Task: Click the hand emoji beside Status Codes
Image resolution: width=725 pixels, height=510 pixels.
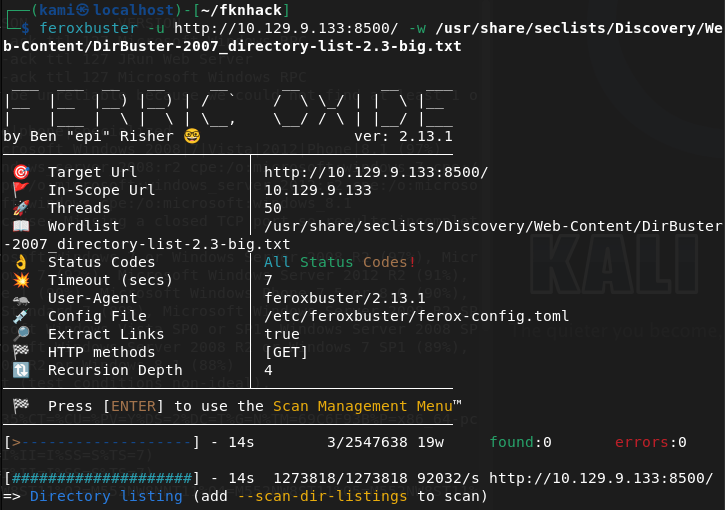Action: pyautogui.click(x=21, y=262)
